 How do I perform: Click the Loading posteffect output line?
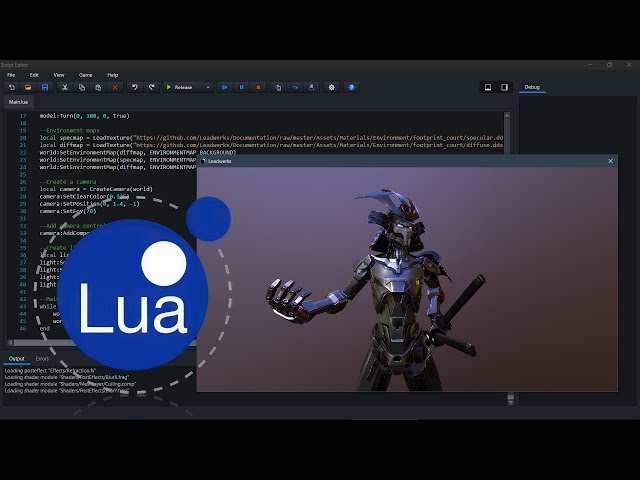[50, 371]
